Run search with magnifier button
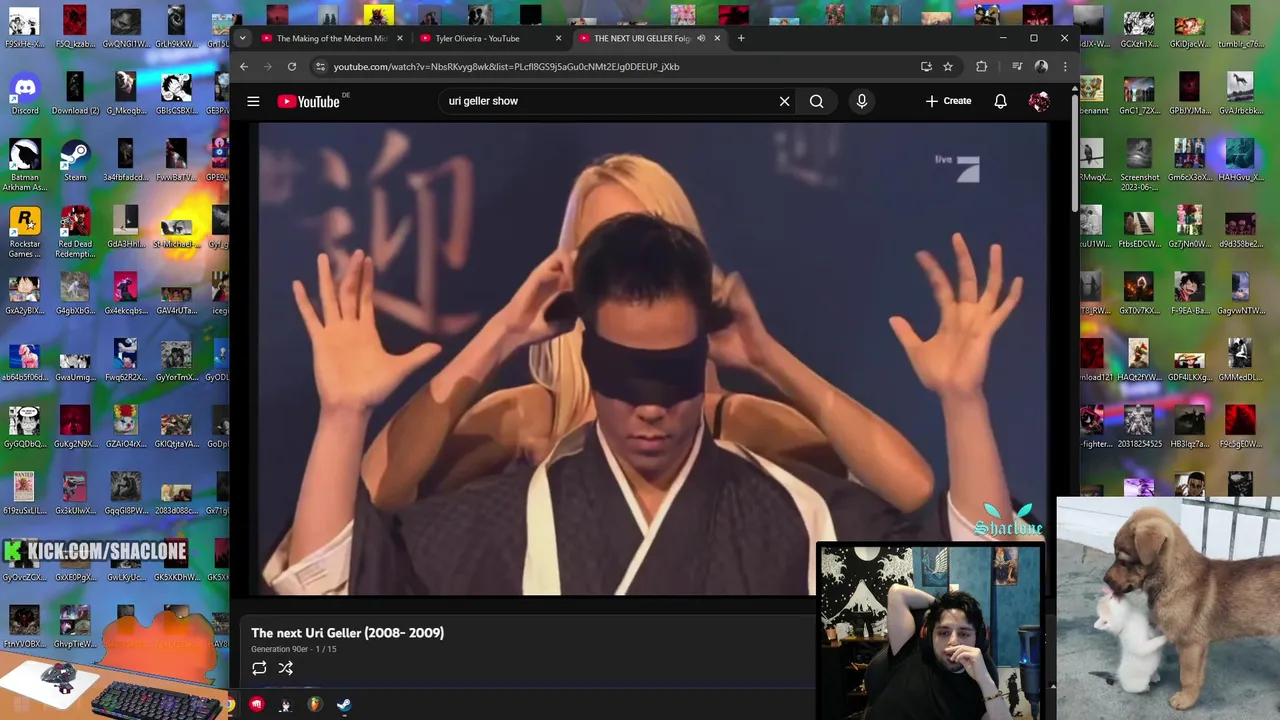This screenshot has width=1280, height=720. 817,101
